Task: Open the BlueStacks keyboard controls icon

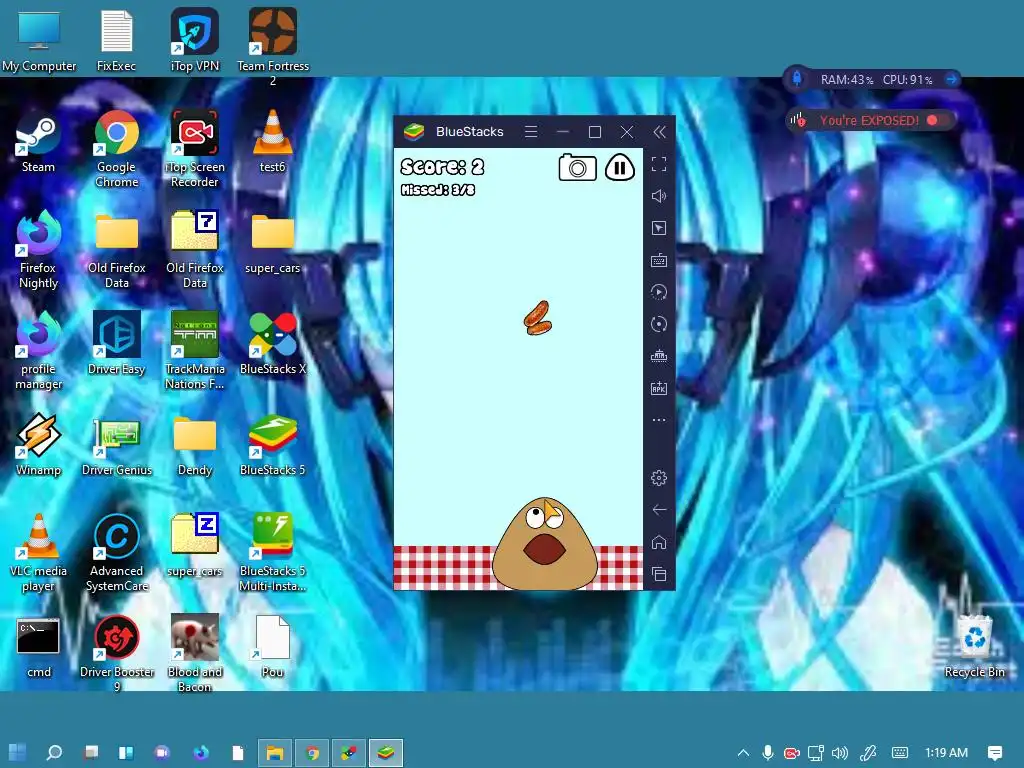Action: coord(659,260)
